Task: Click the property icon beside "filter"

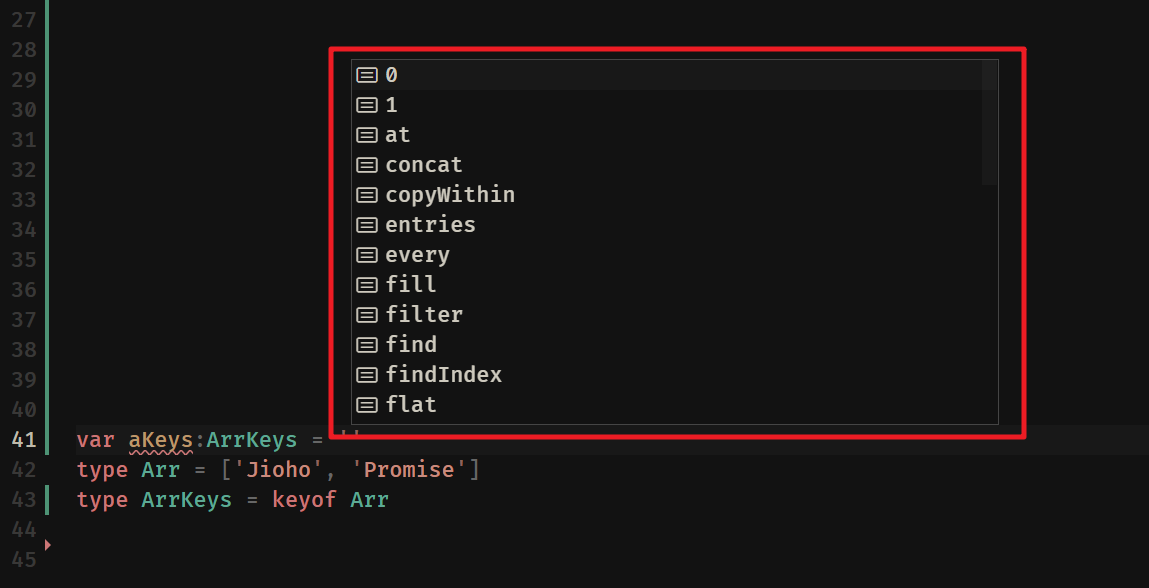Action: point(367,315)
